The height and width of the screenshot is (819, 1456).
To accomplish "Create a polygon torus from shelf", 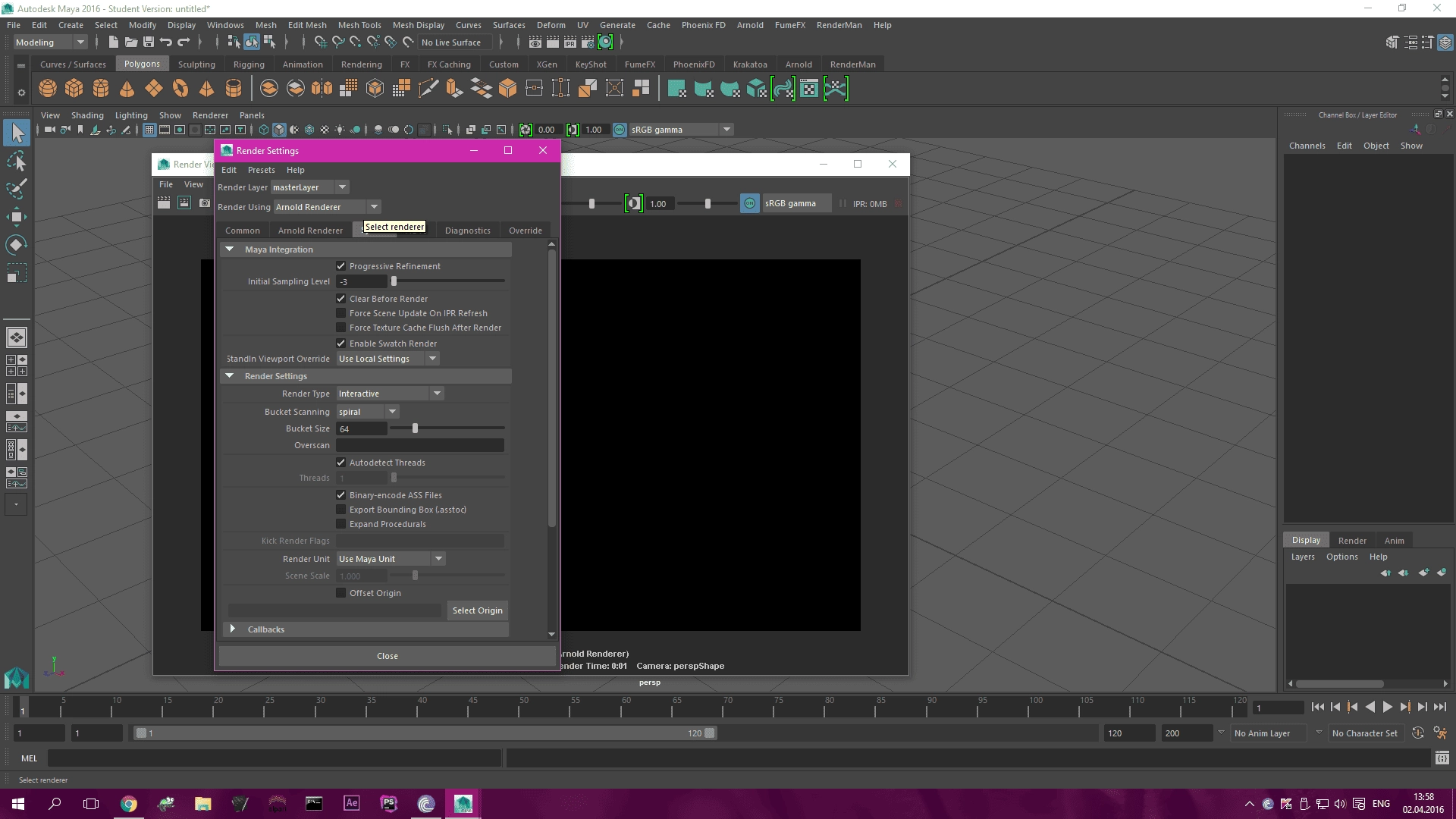I will pyautogui.click(x=180, y=89).
